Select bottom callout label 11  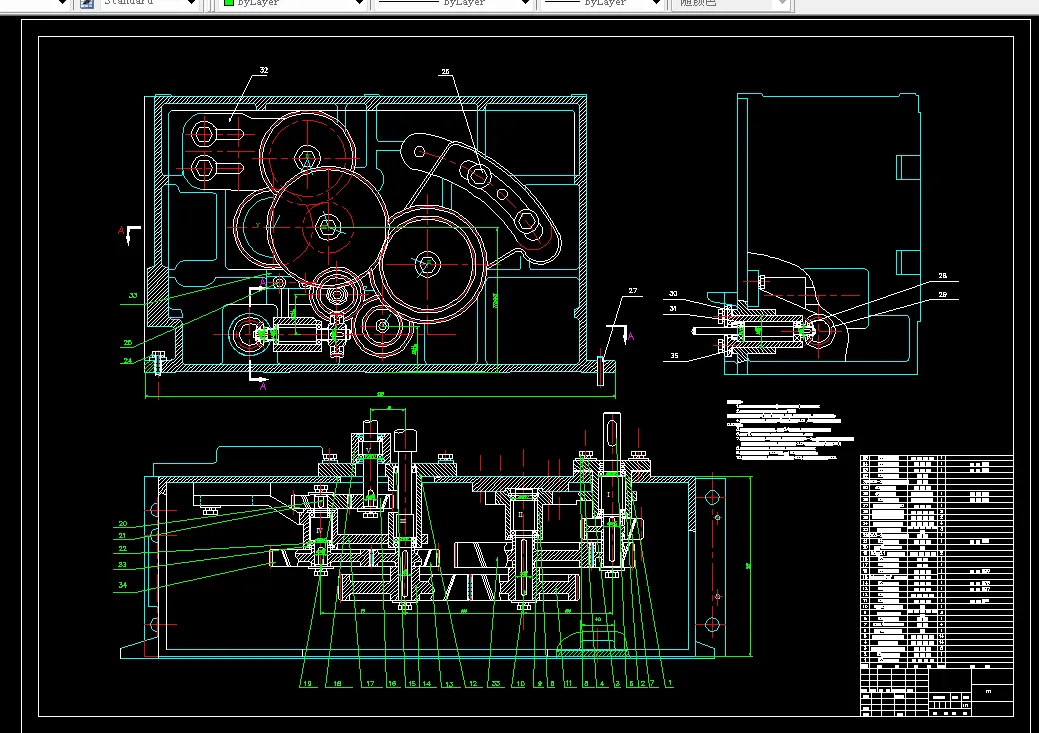click(568, 684)
